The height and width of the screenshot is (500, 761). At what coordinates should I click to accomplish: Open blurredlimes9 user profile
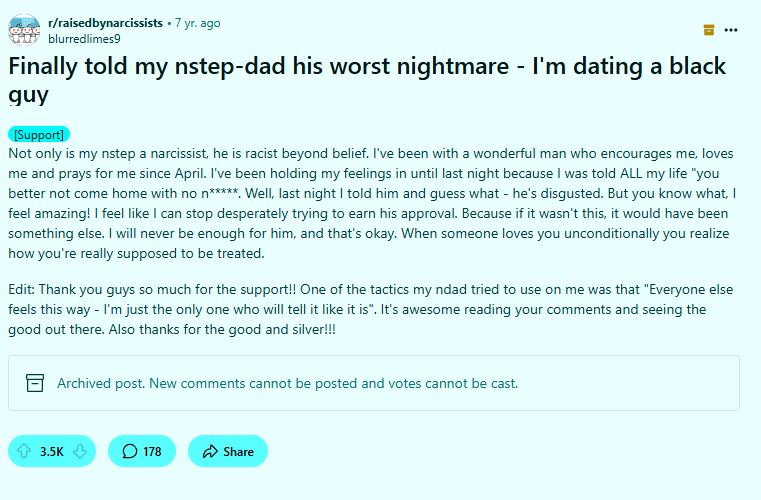pyautogui.click(x=84, y=39)
